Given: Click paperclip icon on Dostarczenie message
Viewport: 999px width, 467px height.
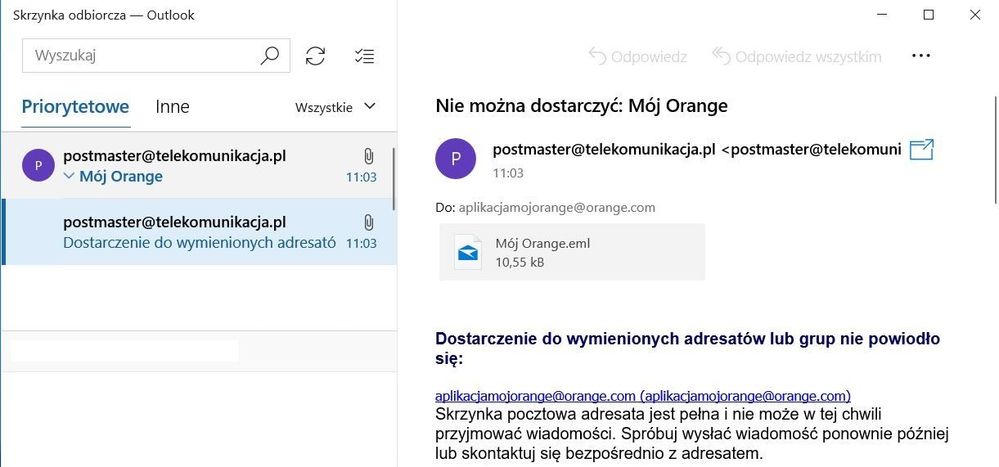Looking at the screenshot, I should (368, 222).
